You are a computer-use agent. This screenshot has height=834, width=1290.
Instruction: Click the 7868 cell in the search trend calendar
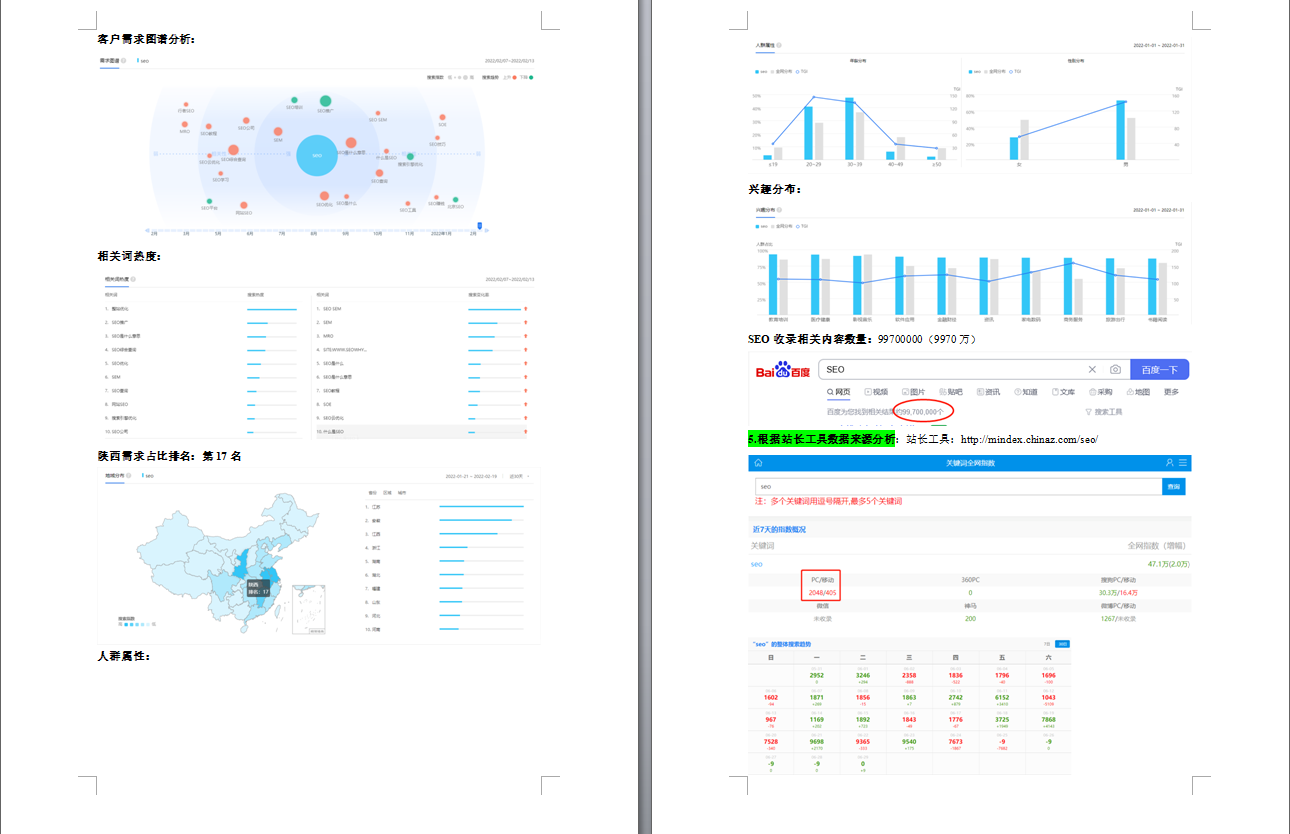point(1048,720)
